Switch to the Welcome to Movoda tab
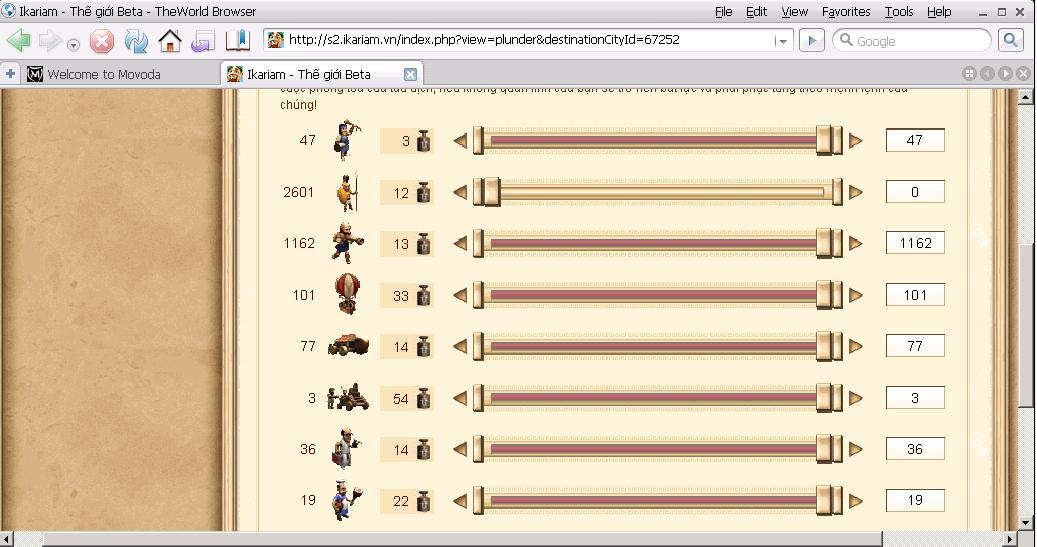This screenshot has width=1037, height=547. (x=121, y=74)
